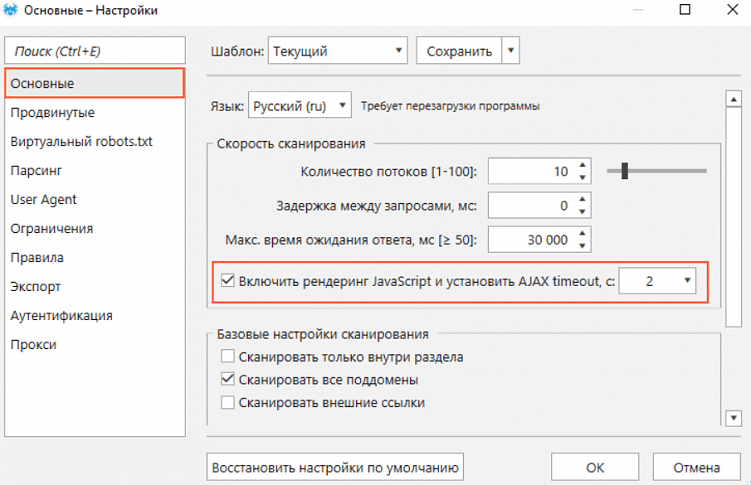751x485 pixels.
Task: Click the Количество потоков value field
Action: point(531,171)
